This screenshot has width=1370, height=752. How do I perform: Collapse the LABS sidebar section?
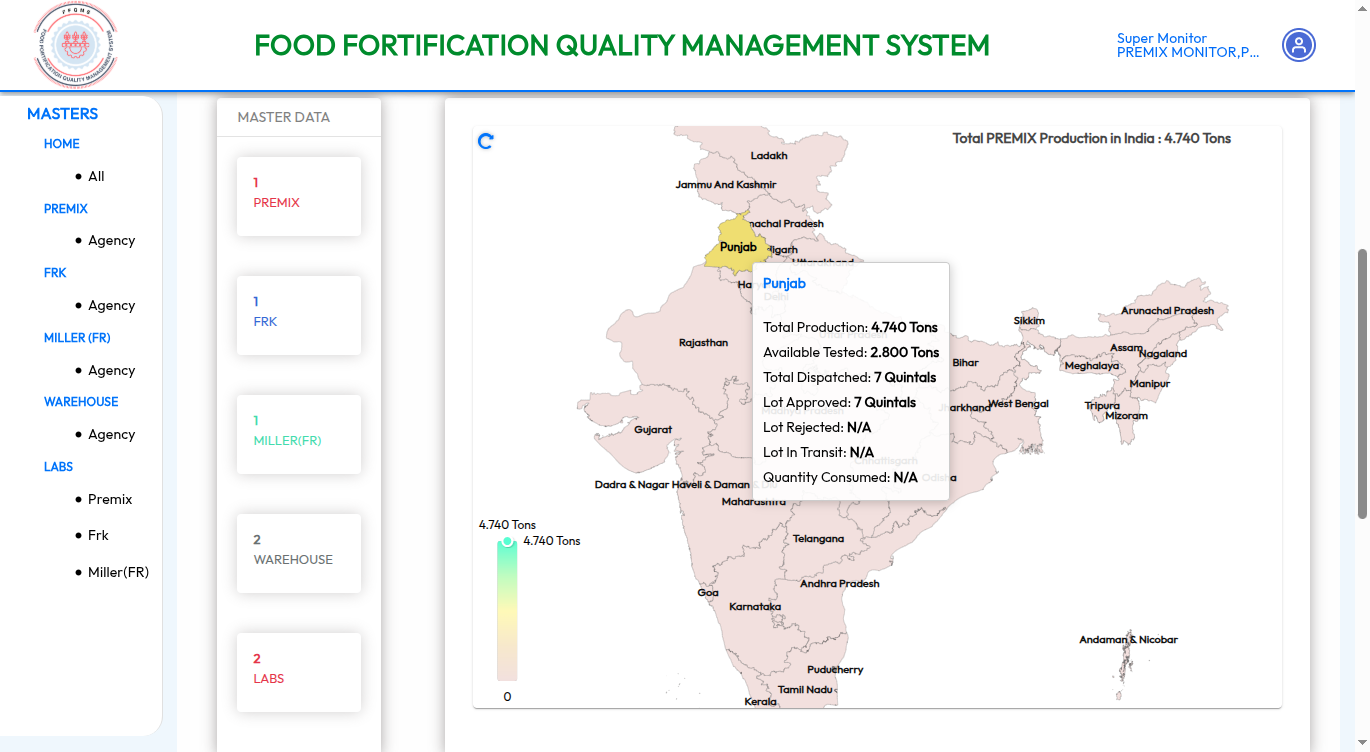[x=58, y=467]
